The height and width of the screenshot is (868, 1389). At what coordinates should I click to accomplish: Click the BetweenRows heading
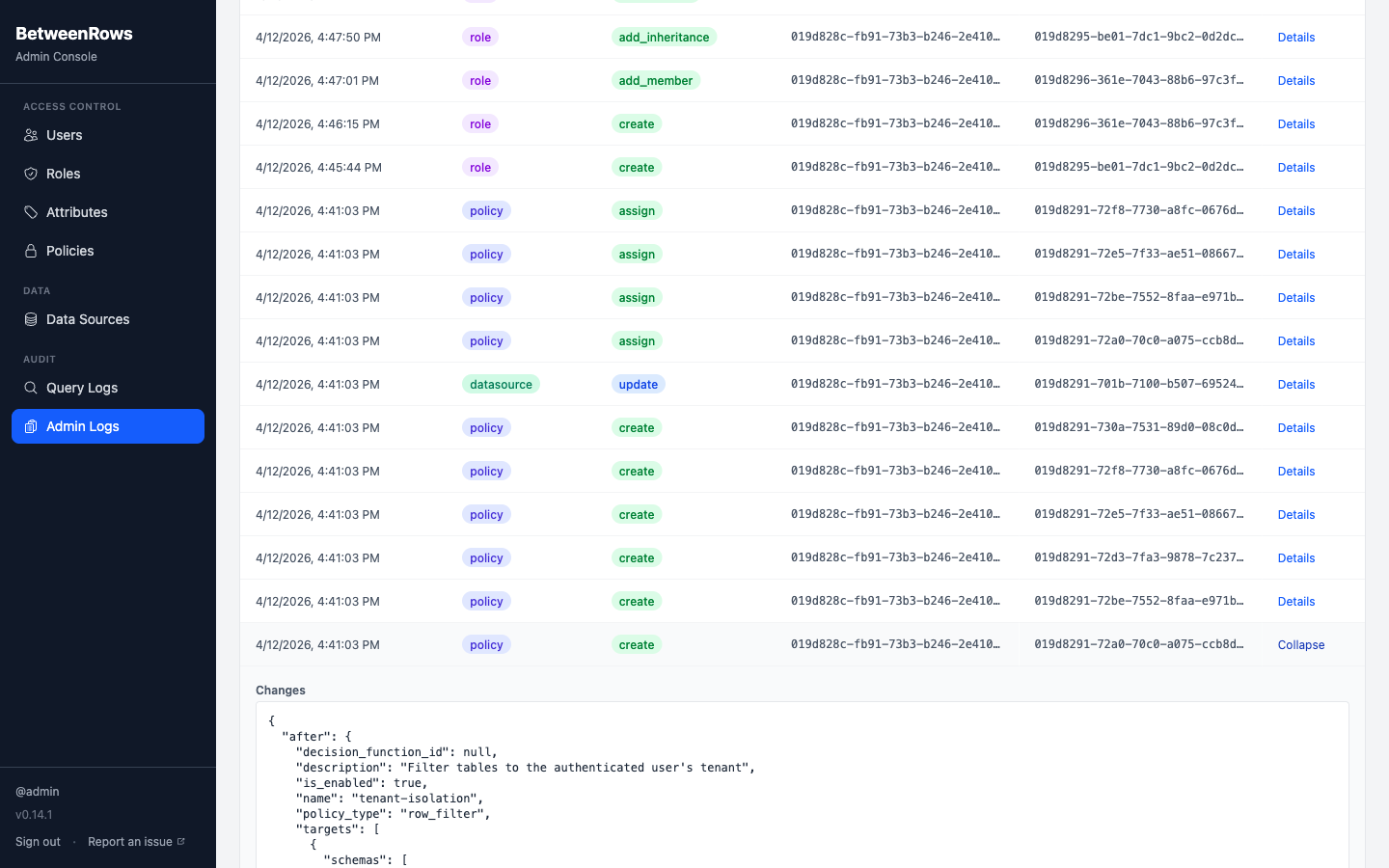point(73,33)
